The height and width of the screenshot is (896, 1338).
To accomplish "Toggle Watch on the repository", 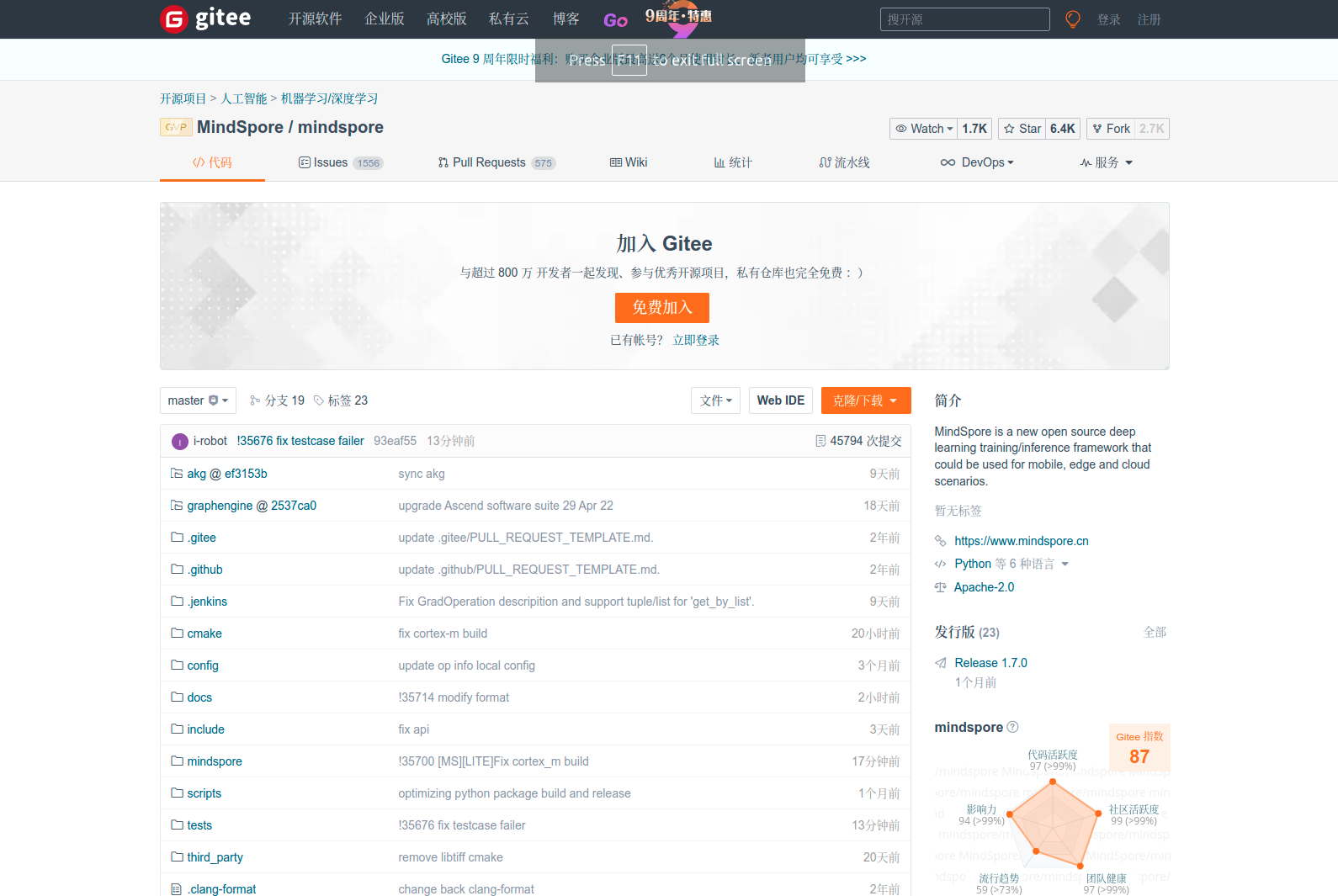I will (x=923, y=129).
